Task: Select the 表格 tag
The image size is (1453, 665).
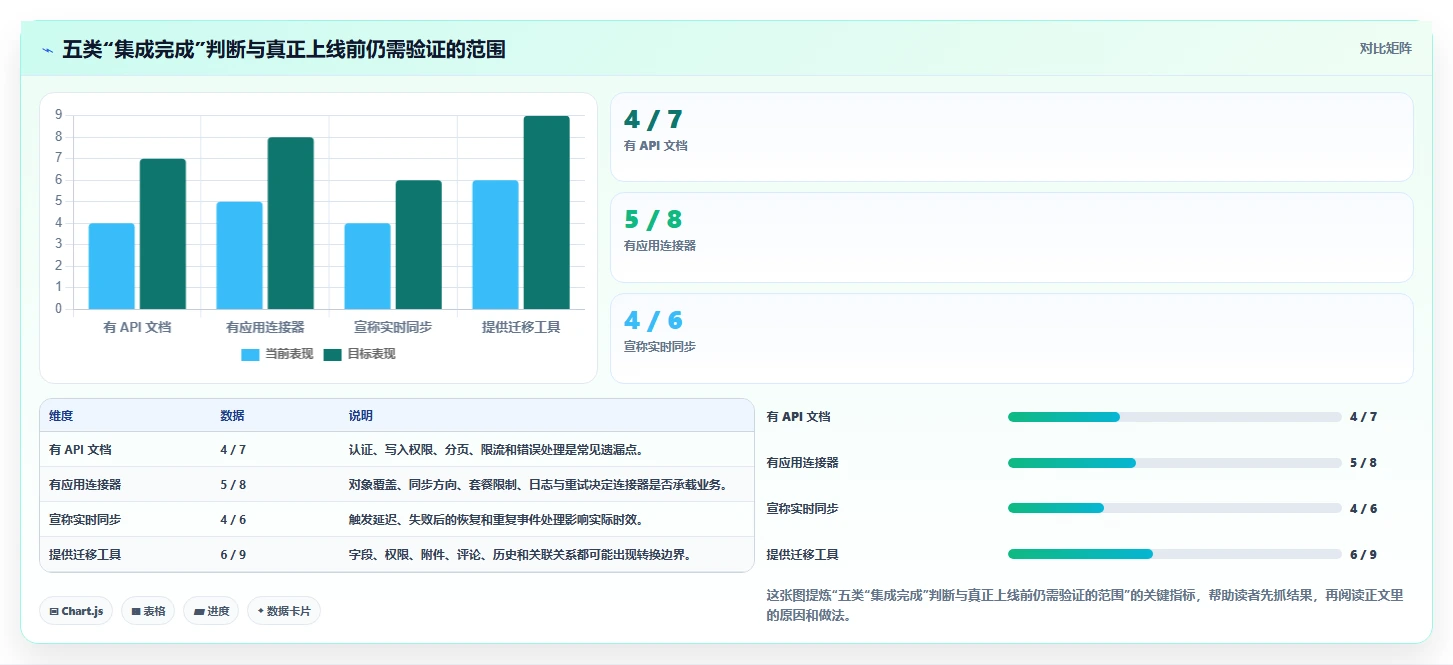Action: [x=148, y=611]
